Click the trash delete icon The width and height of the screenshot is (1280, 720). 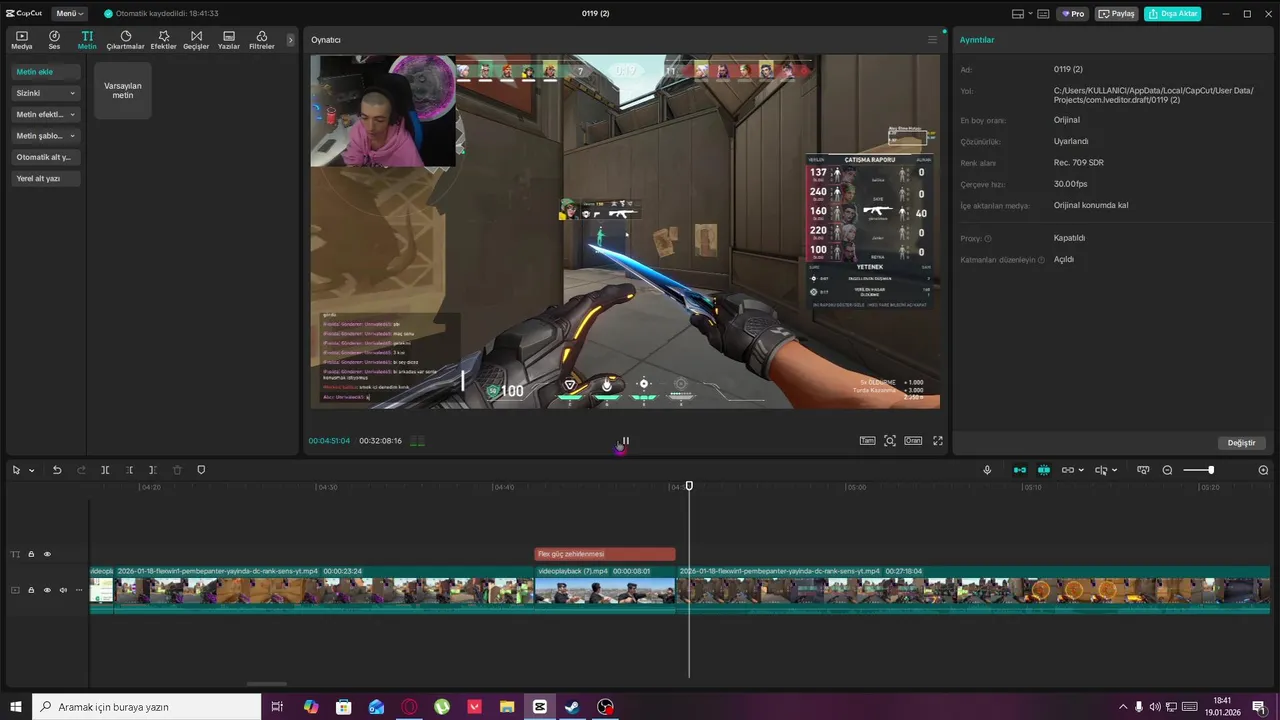tap(177, 470)
